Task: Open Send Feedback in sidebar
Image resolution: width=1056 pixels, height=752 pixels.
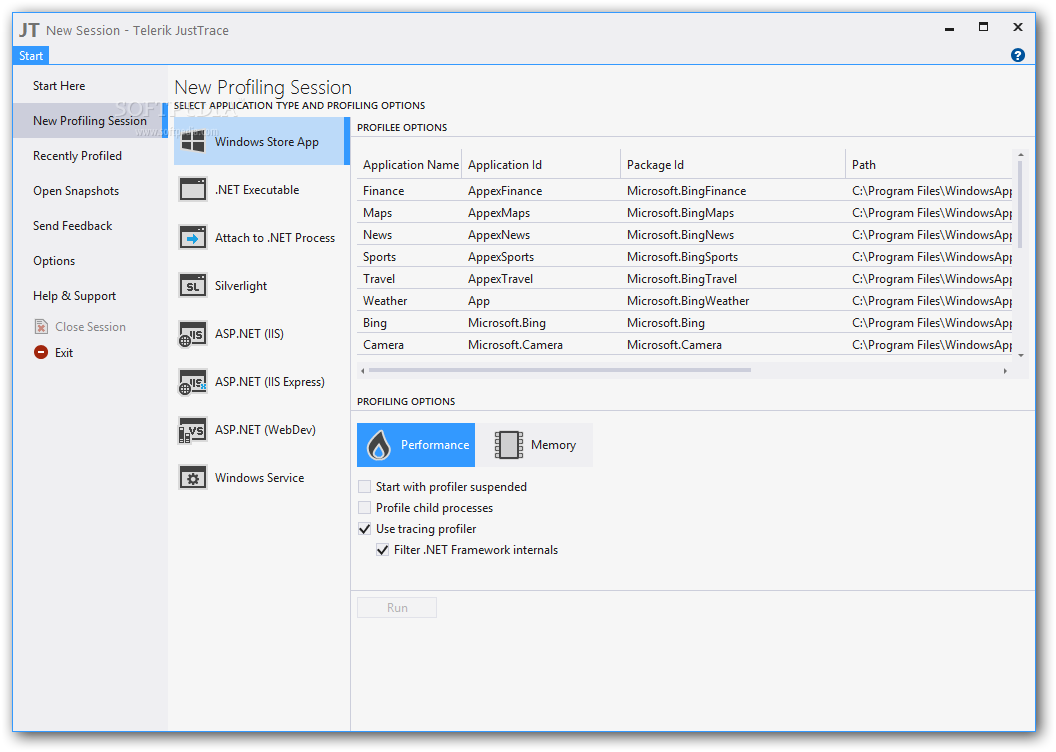Action: tap(73, 226)
